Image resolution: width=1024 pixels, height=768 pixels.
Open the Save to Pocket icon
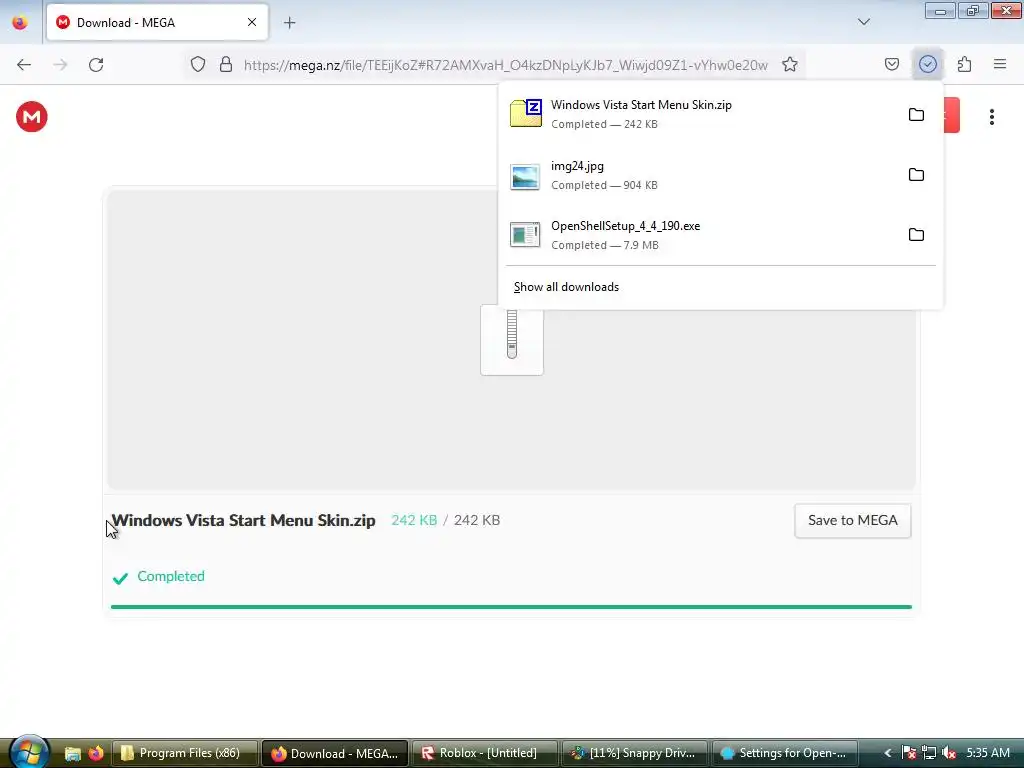coord(891,64)
